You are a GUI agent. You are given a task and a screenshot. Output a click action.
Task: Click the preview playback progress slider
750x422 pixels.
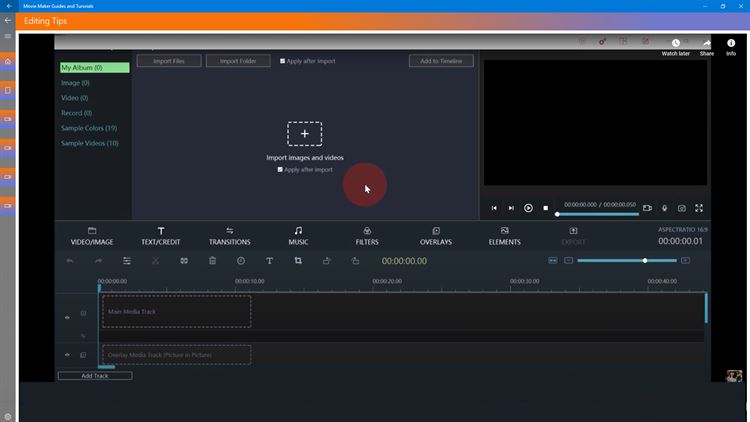pos(597,214)
